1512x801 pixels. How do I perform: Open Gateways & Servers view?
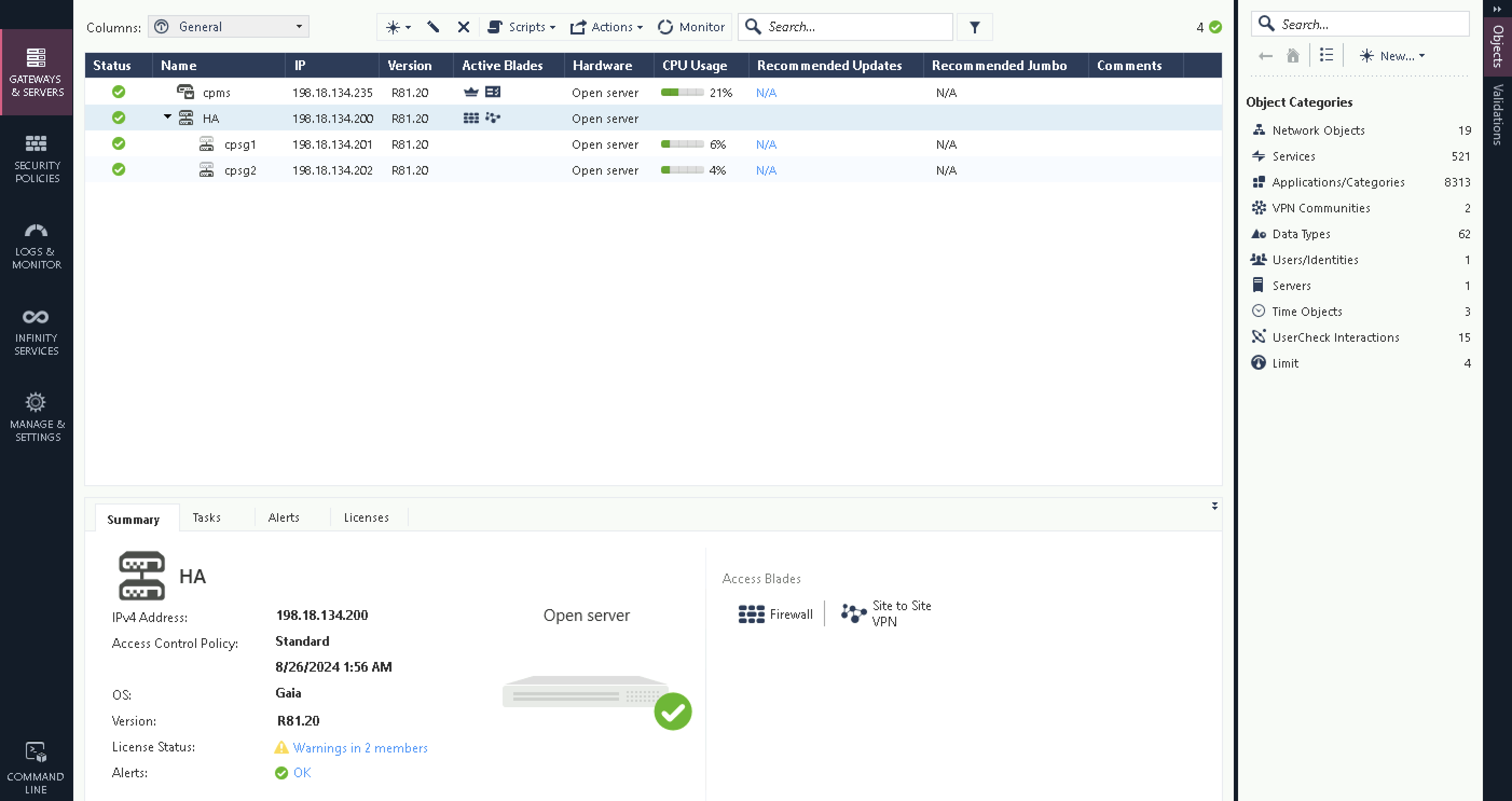(x=36, y=72)
